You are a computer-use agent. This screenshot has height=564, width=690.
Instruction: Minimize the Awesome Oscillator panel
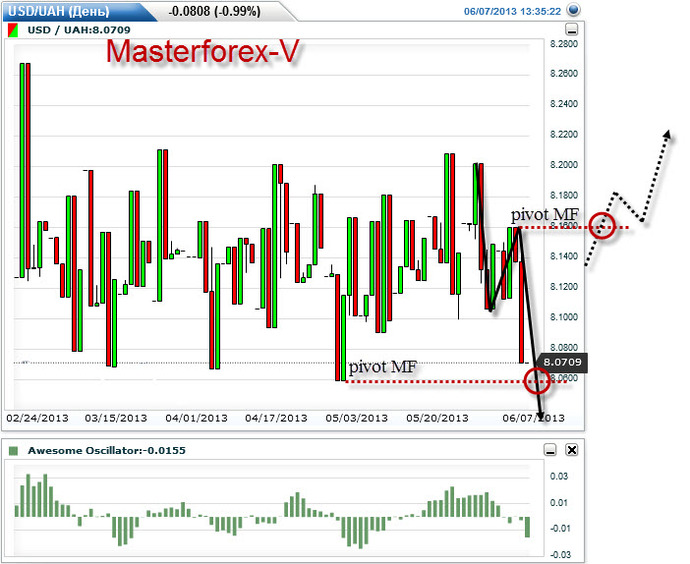click(550, 450)
